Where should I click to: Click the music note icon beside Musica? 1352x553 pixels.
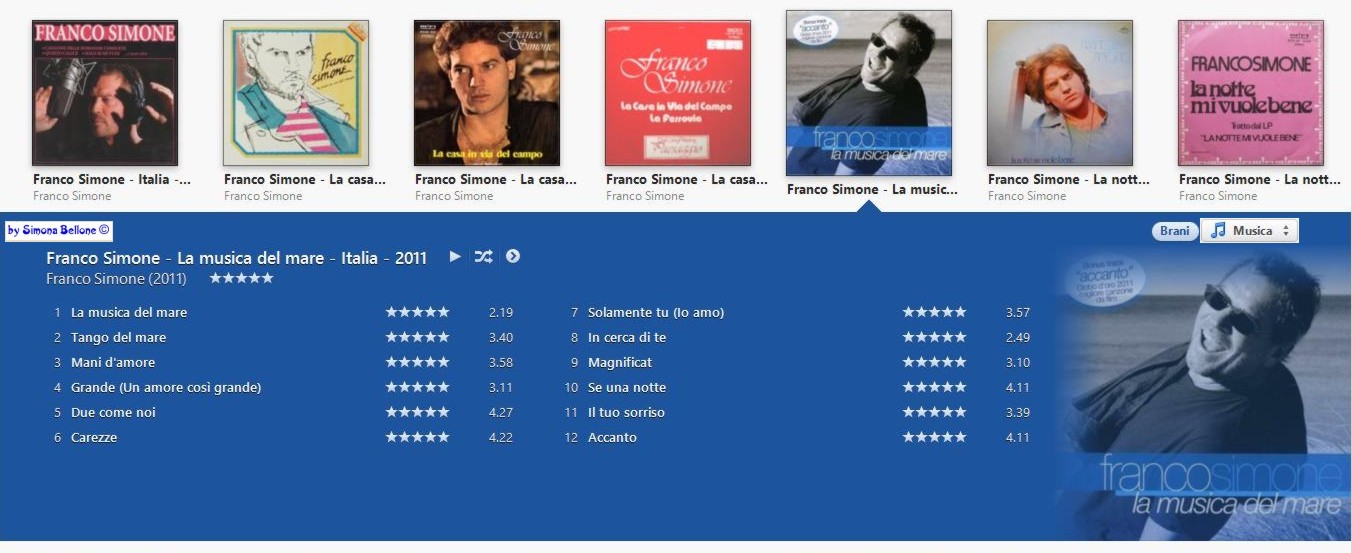[1217, 231]
